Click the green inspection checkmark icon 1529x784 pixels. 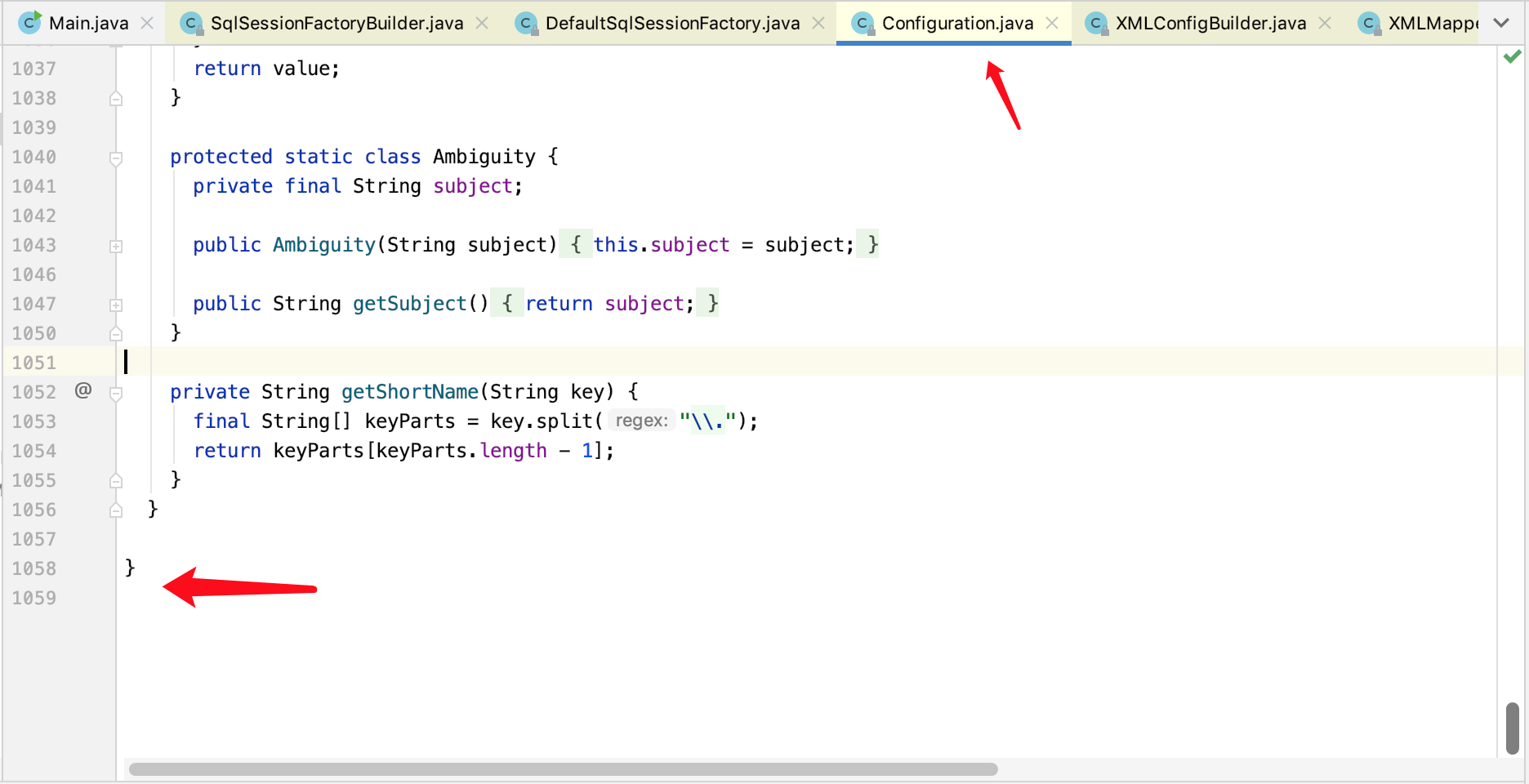pyautogui.click(x=1512, y=56)
